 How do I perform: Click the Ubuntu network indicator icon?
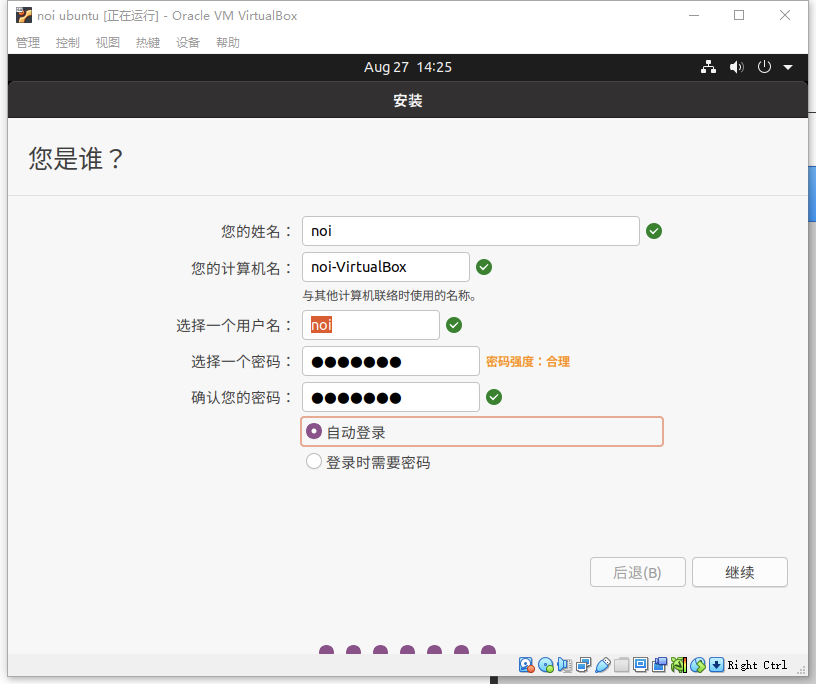[x=708, y=67]
